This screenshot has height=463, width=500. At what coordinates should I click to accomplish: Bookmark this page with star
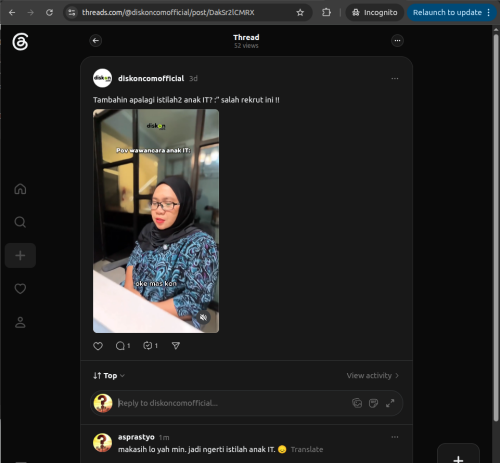click(x=300, y=13)
